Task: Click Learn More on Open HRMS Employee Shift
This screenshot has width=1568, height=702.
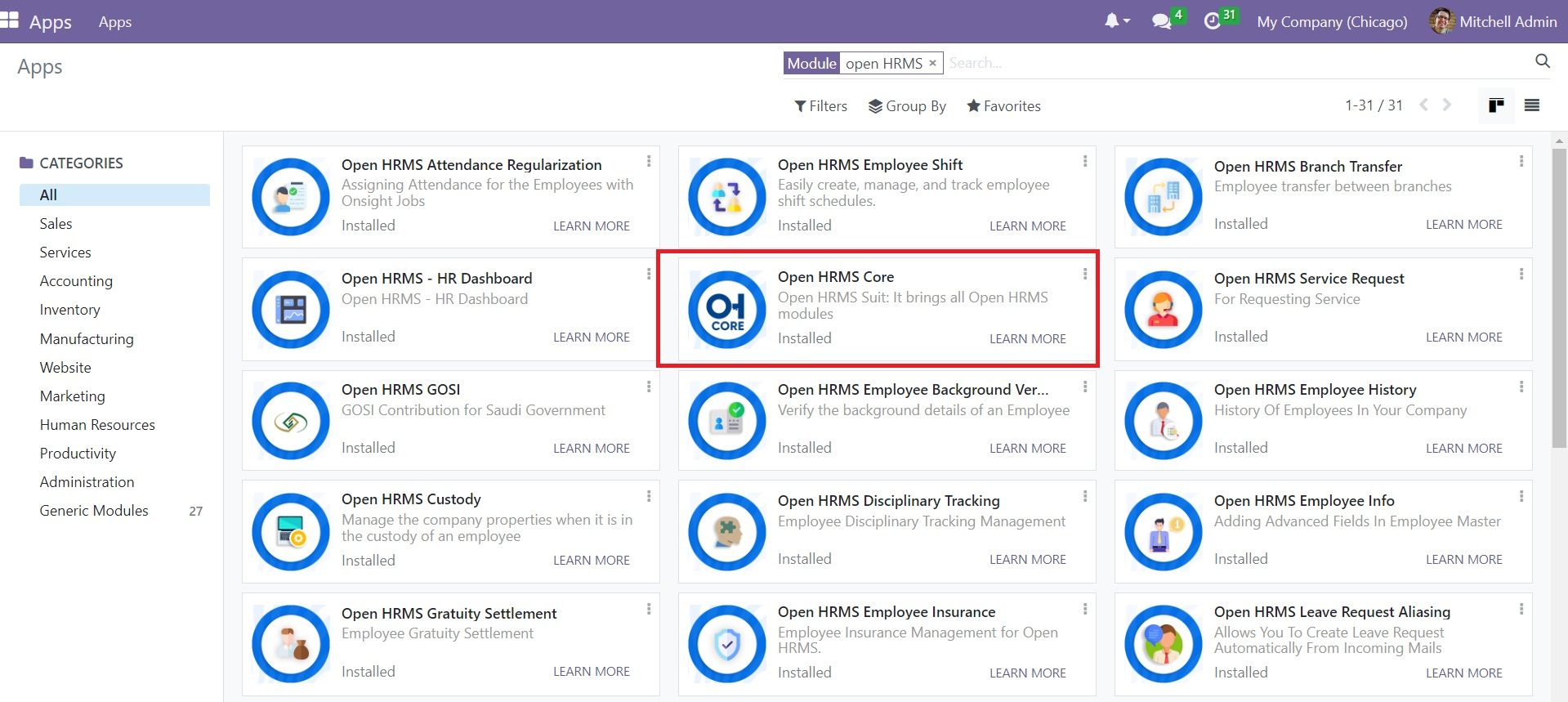Action: pos(1027,226)
